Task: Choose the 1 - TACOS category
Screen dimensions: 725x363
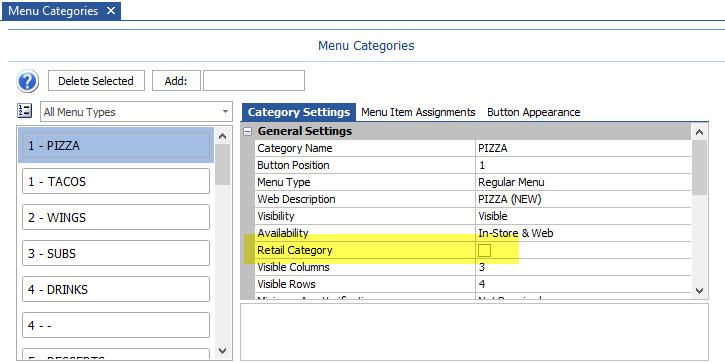Action: [x=116, y=181]
